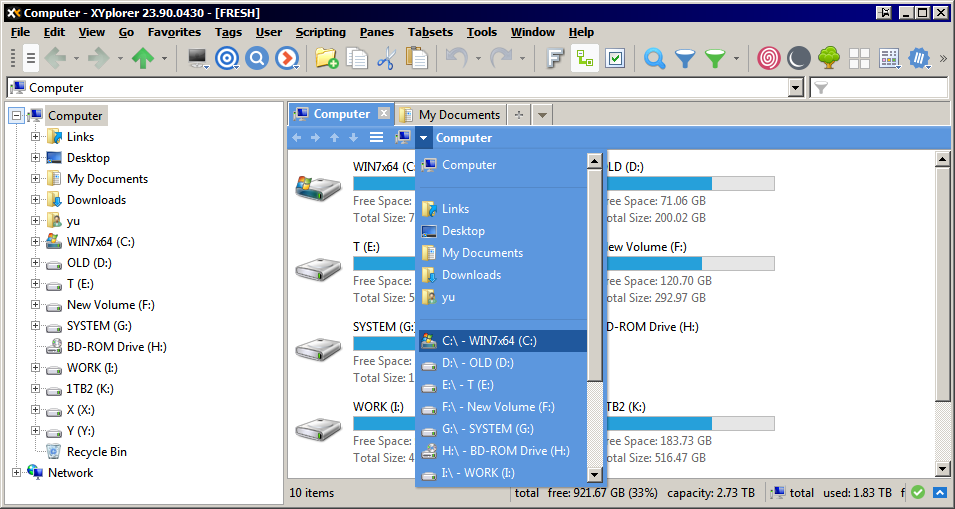Click toolbar overflow chevron at right end
Viewport: 955px width, 509px height.
click(x=943, y=58)
